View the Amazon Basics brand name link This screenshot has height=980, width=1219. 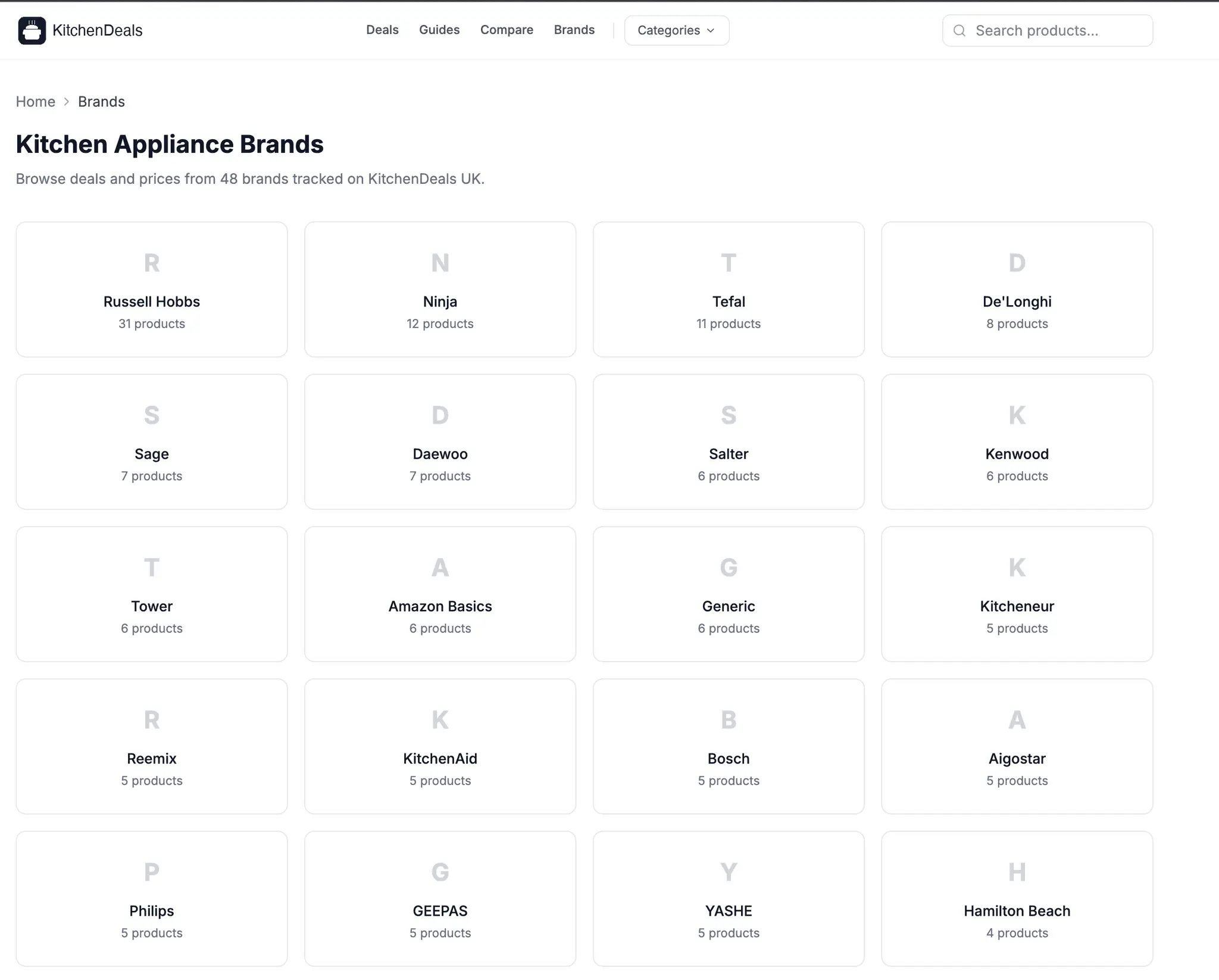click(x=440, y=606)
